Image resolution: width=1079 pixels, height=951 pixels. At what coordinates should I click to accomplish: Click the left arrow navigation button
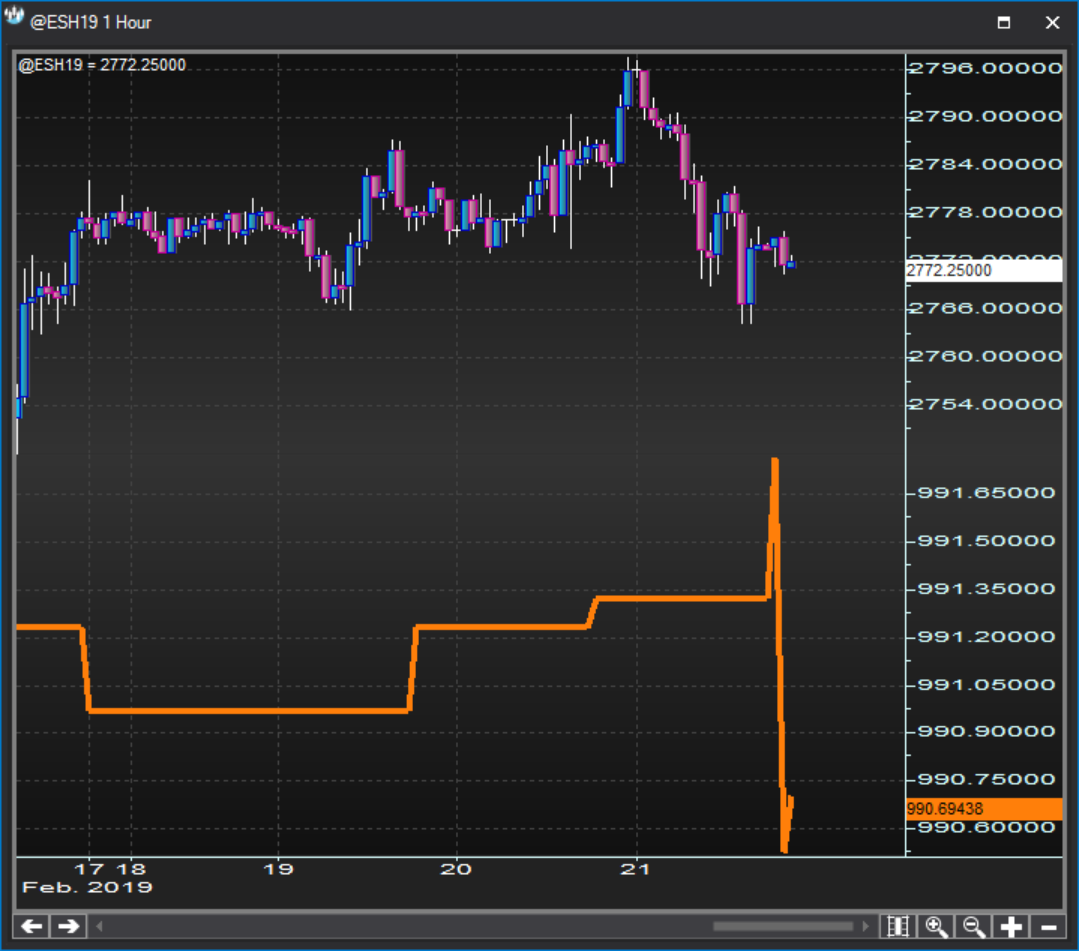32,926
